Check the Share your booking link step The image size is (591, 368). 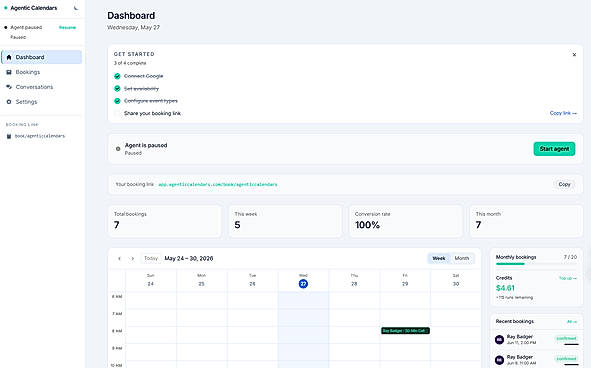[x=117, y=113]
